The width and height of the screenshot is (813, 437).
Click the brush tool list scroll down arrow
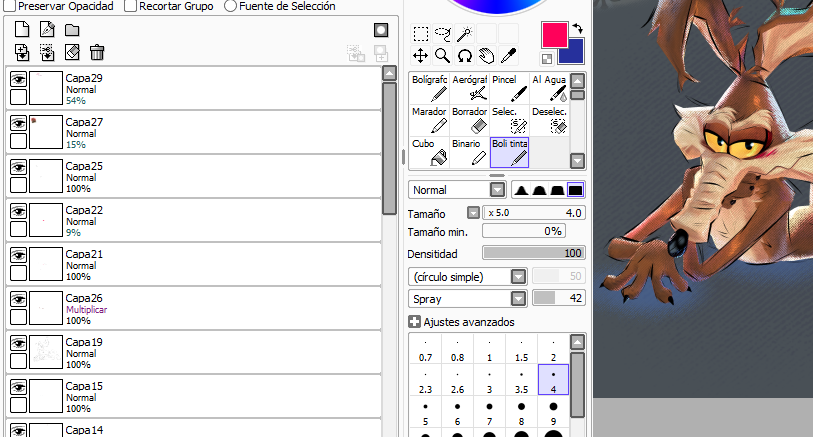pyautogui.click(x=578, y=161)
